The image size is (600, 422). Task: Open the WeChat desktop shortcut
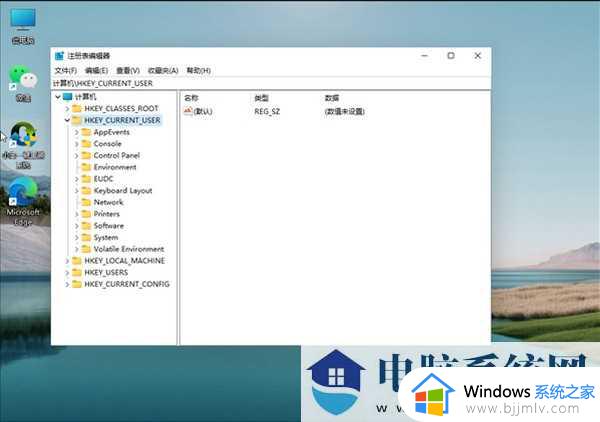(23, 83)
